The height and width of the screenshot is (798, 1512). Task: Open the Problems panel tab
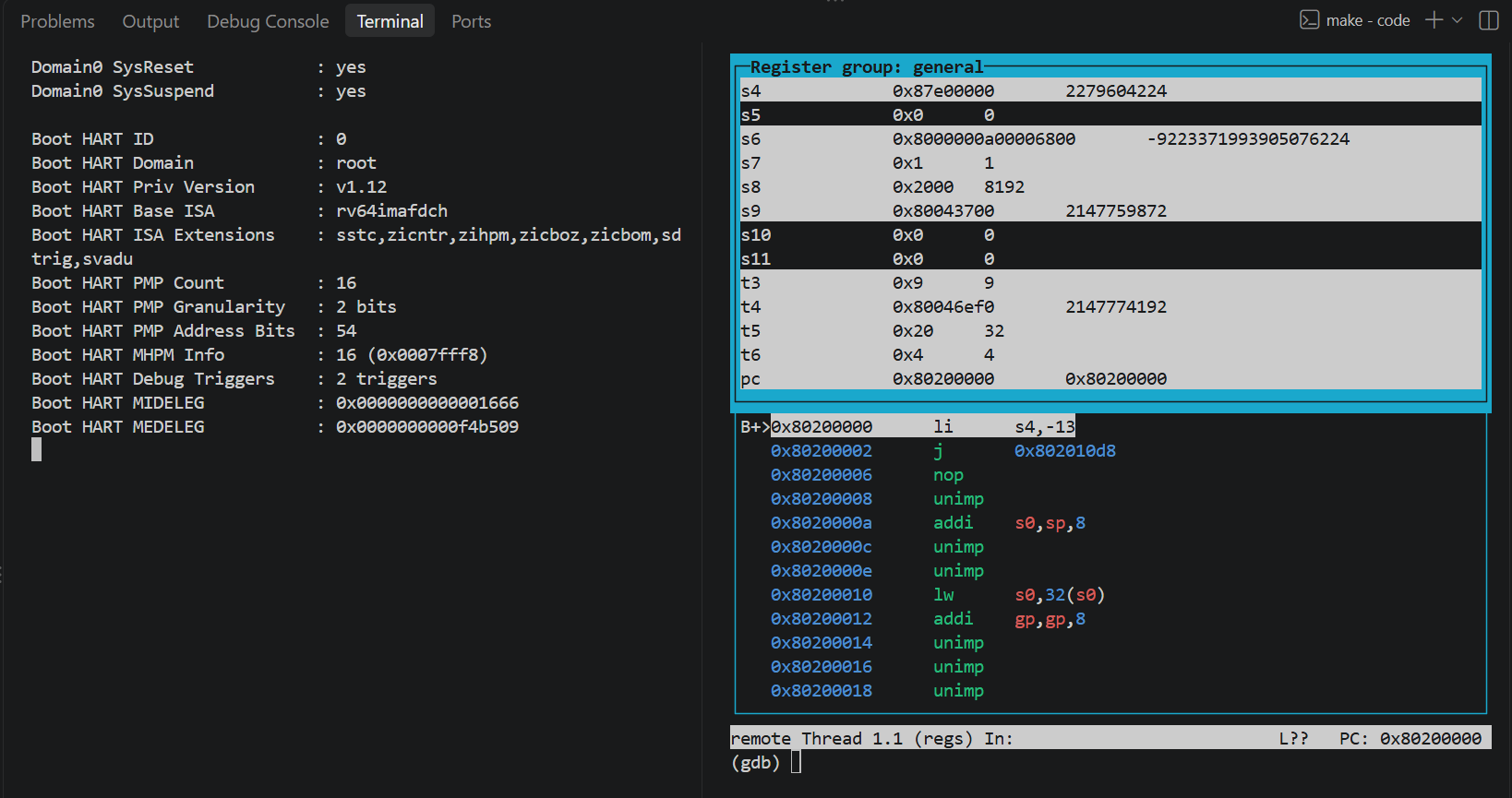57,21
